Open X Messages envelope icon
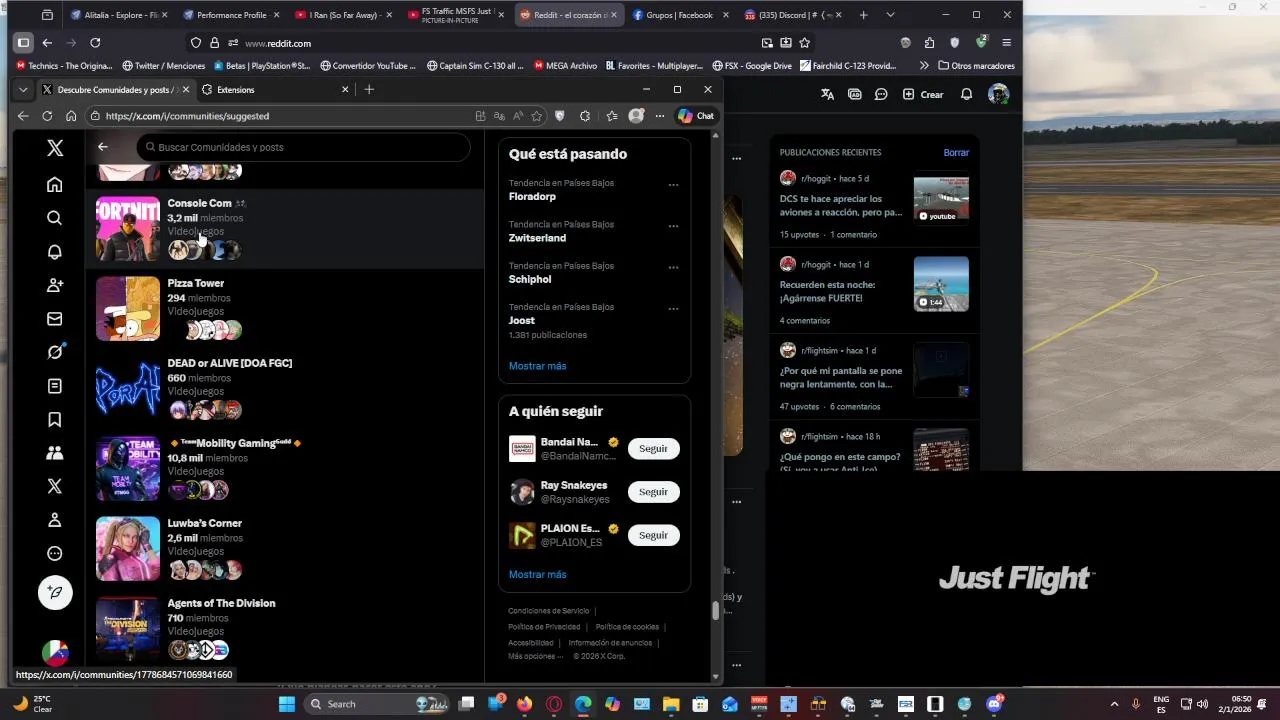1280x720 pixels. pos(55,319)
